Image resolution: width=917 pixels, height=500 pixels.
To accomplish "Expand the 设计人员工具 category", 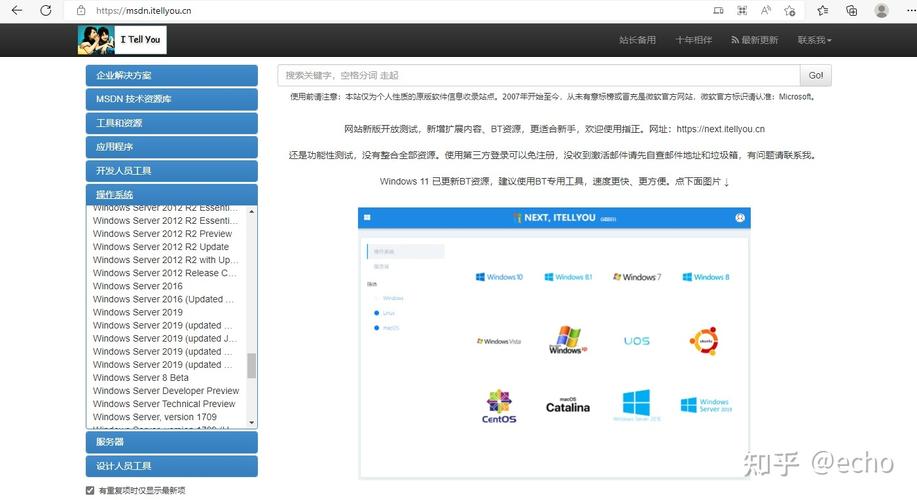I will (171, 466).
